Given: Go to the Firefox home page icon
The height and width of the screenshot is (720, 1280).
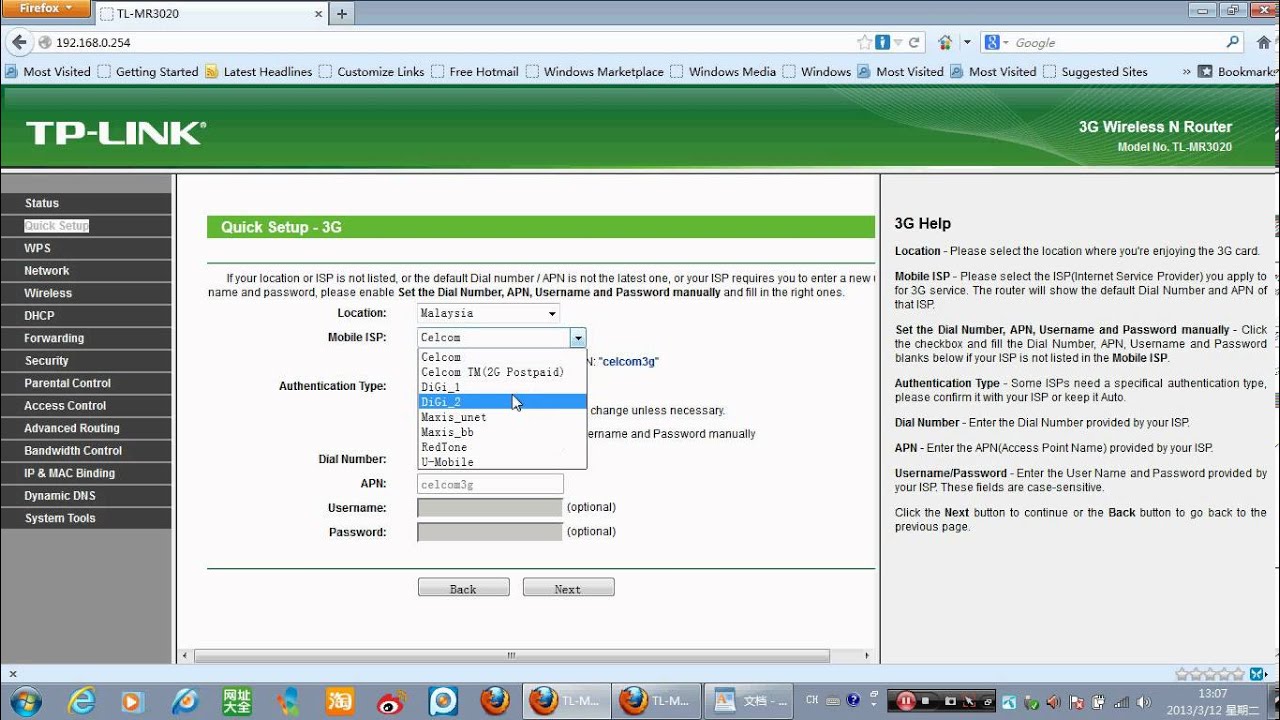Looking at the screenshot, I should pyautogui.click(x=1264, y=43).
